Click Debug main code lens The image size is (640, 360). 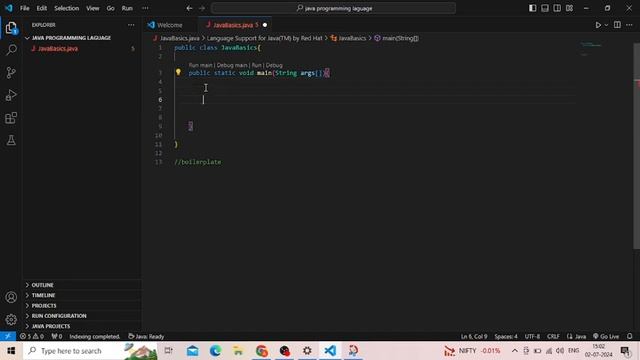click(232, 65)
